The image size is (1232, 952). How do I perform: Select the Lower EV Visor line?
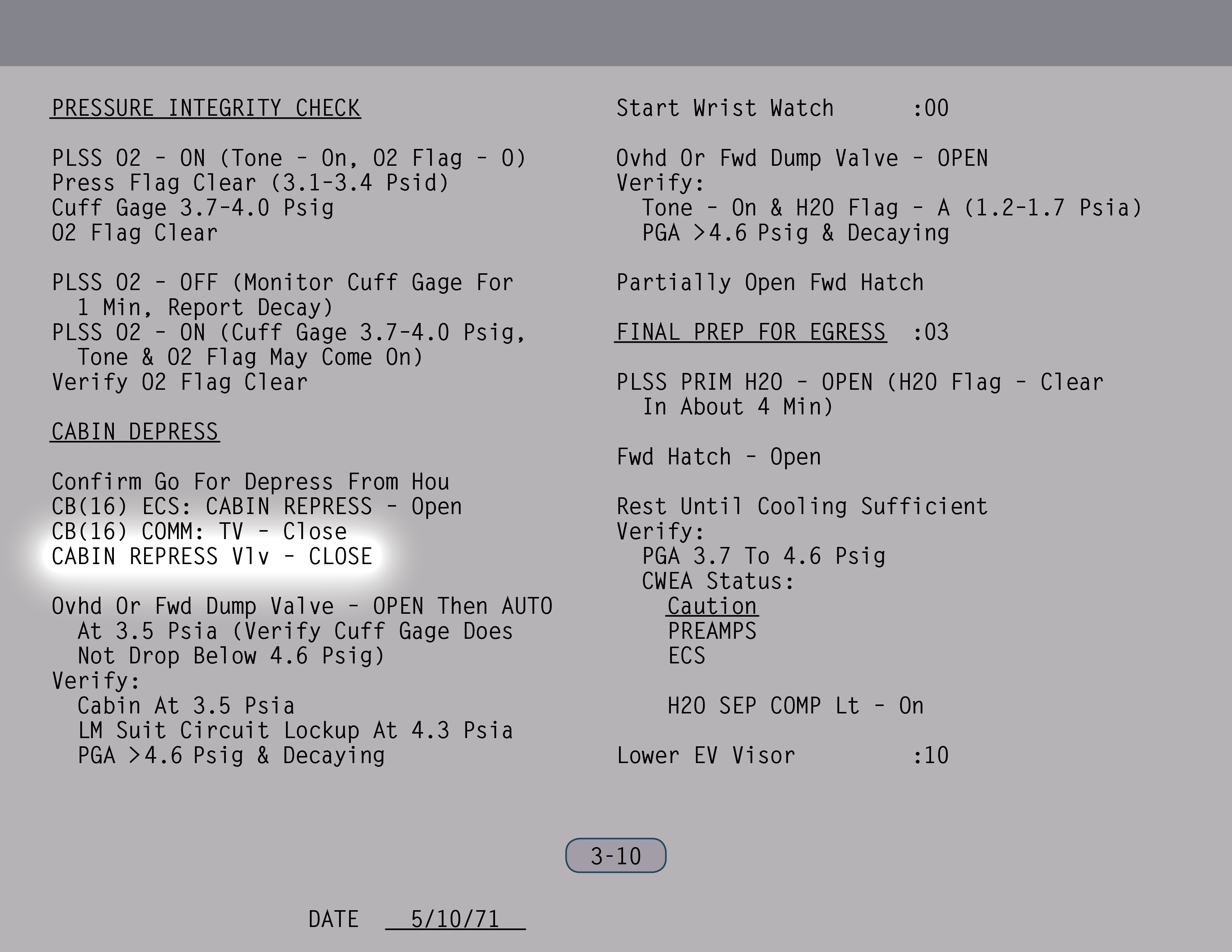[706, 756]
